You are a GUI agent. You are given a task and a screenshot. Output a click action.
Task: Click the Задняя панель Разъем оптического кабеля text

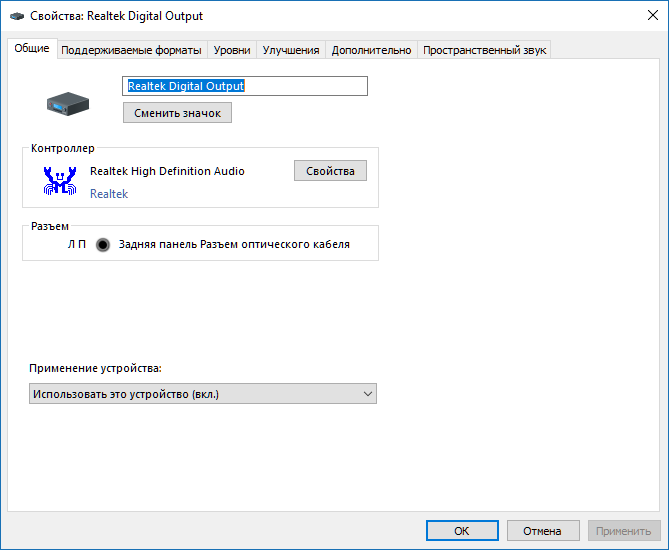click(234, 244)
